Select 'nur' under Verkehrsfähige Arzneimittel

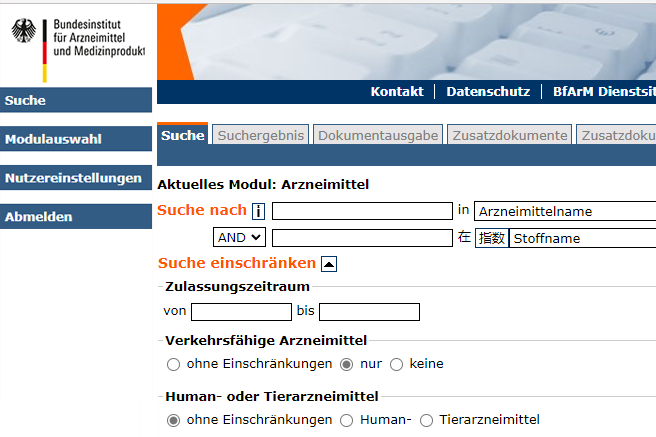coord(348,364)
